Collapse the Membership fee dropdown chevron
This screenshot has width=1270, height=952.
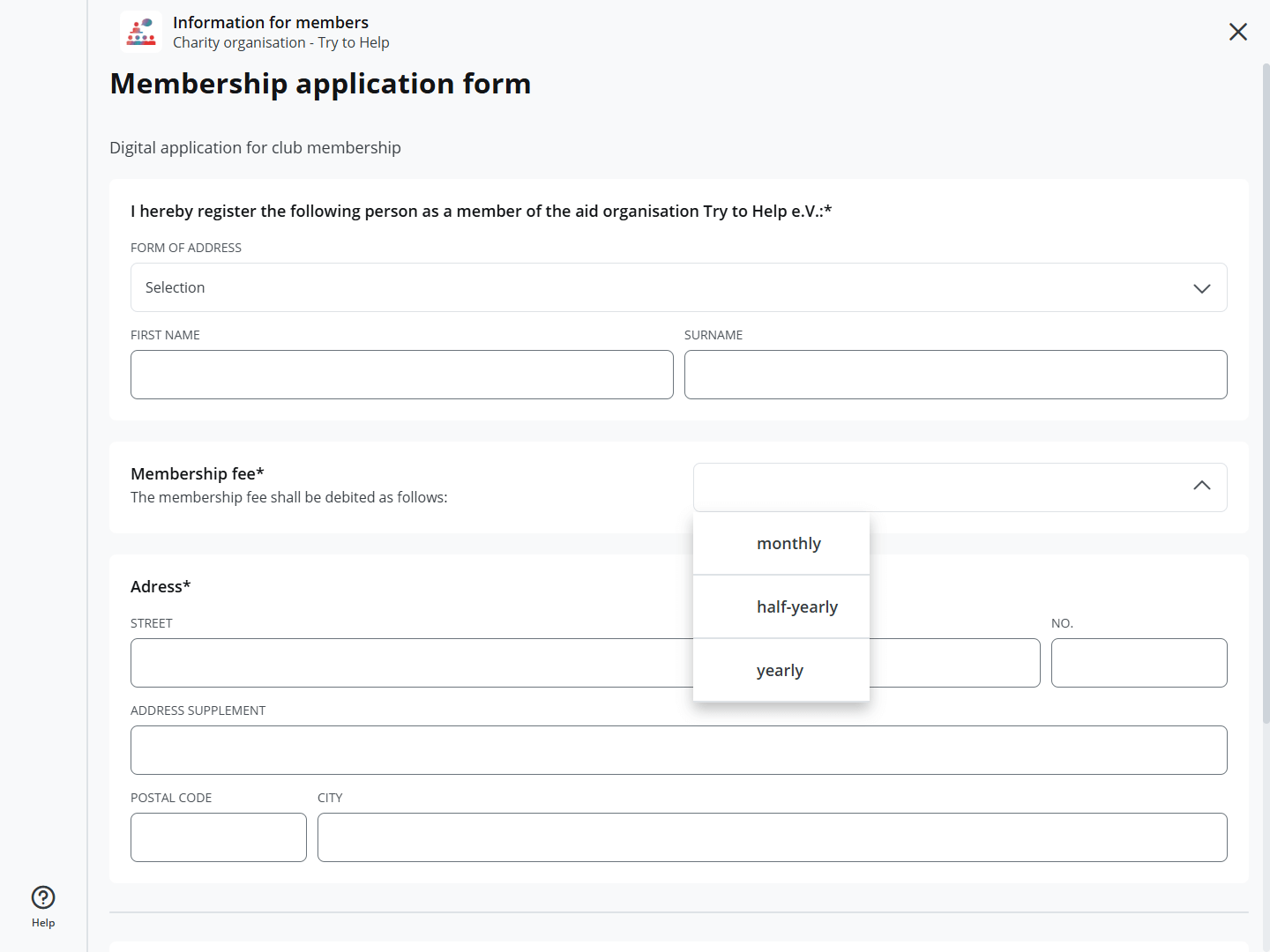[1201, 487]
